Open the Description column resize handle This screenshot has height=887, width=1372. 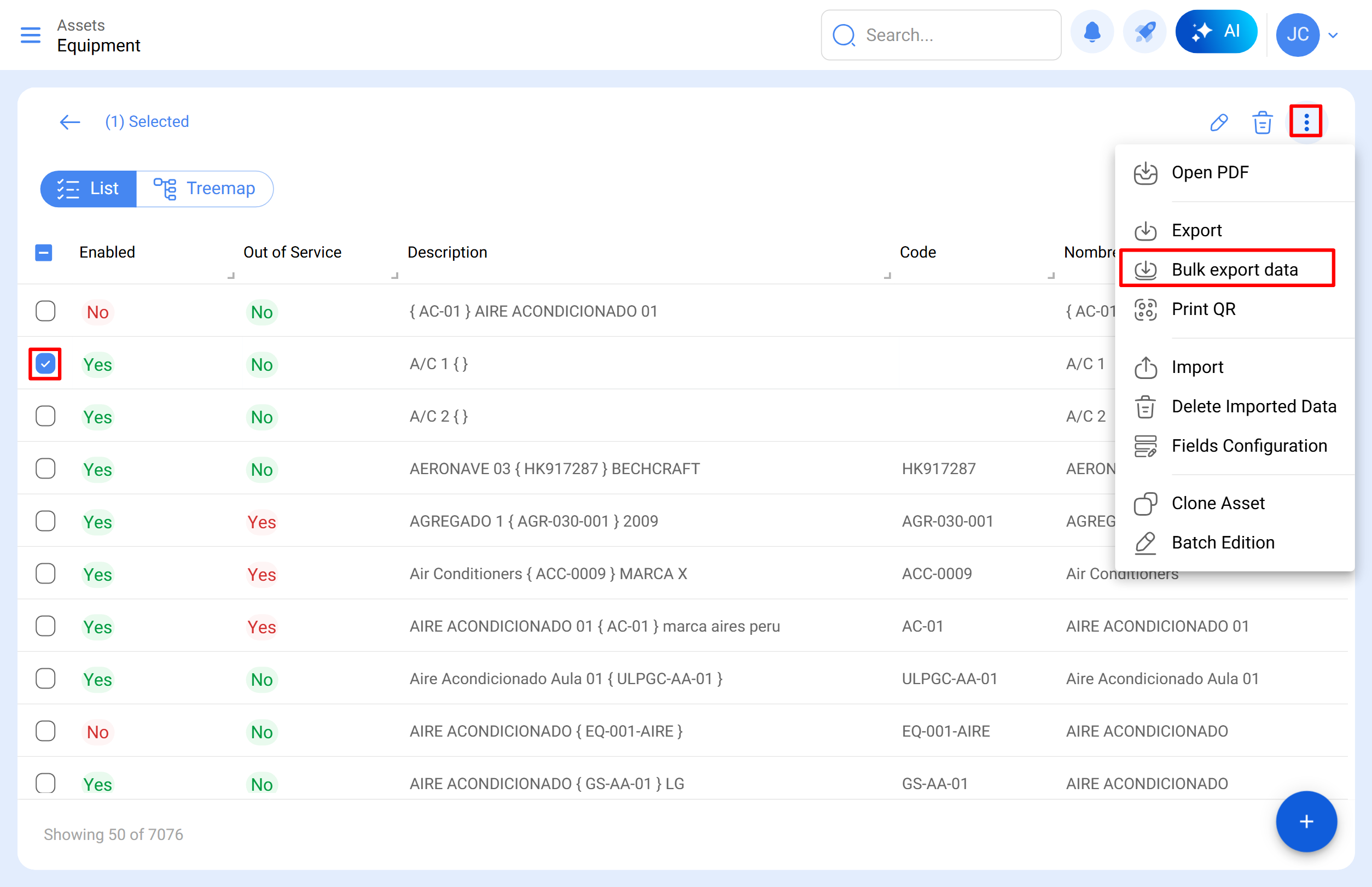888,277
